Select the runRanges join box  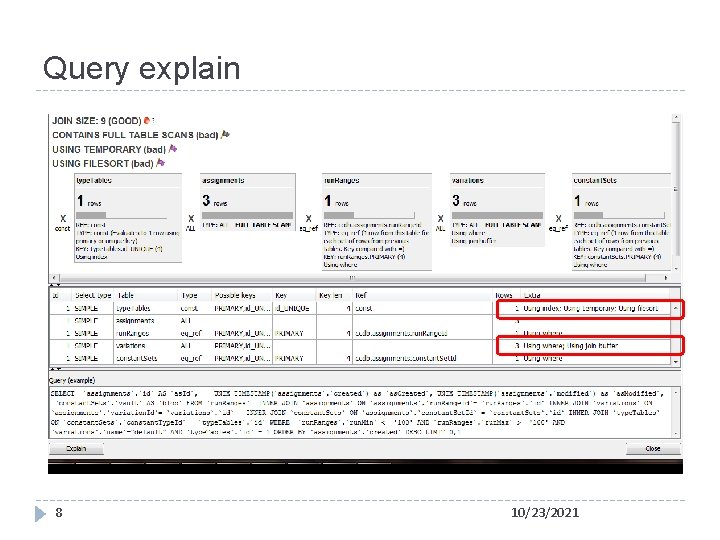pyautogui.click(x=377, y=221)
